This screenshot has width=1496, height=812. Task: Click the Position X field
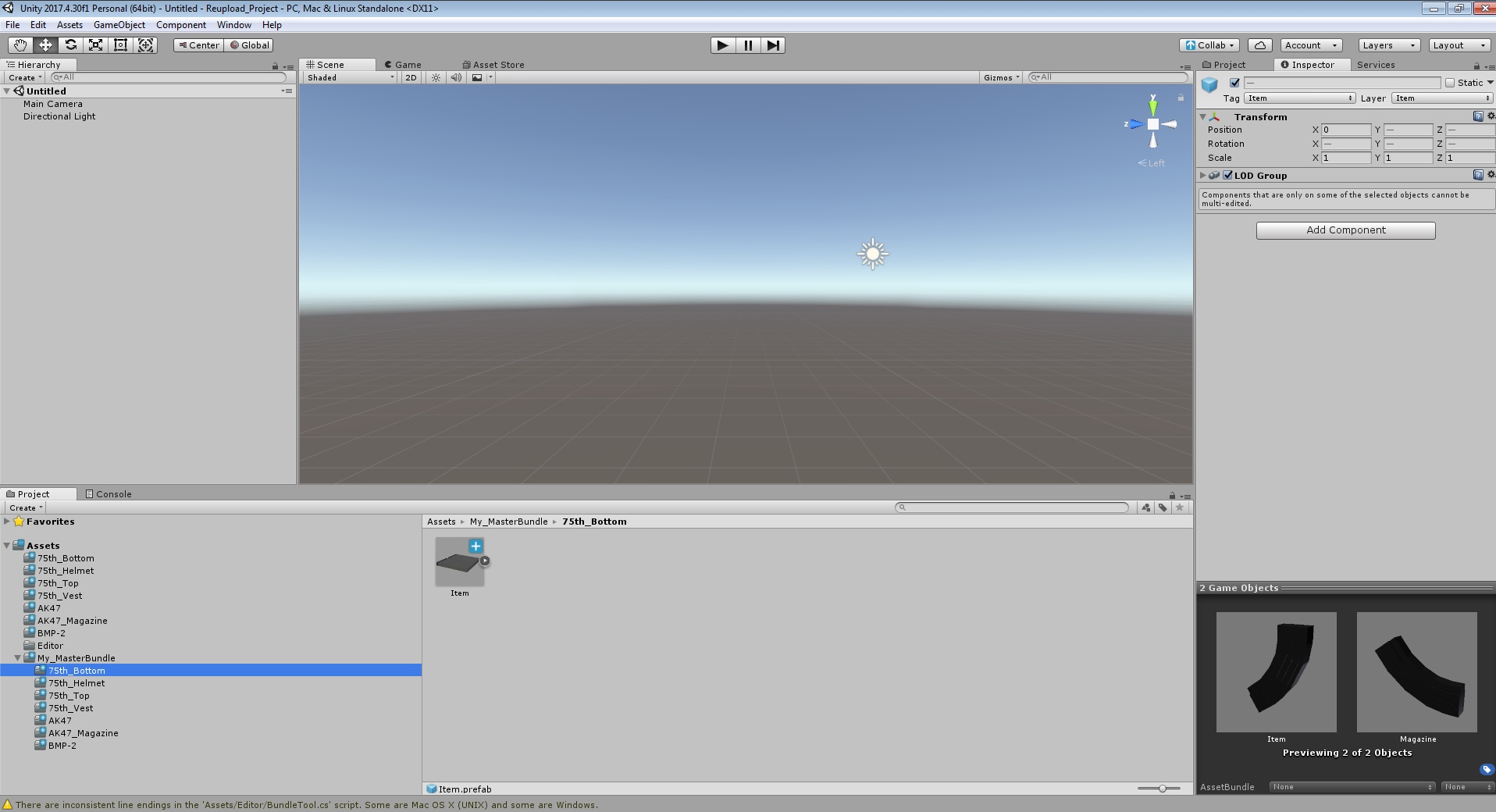coord(1347,130)
